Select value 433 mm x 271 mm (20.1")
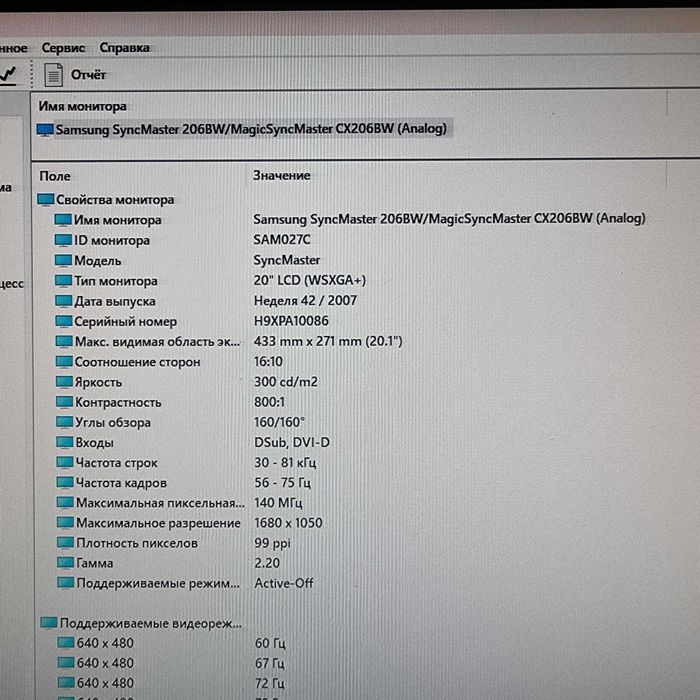The image size is (700, 700). (328, 342)
